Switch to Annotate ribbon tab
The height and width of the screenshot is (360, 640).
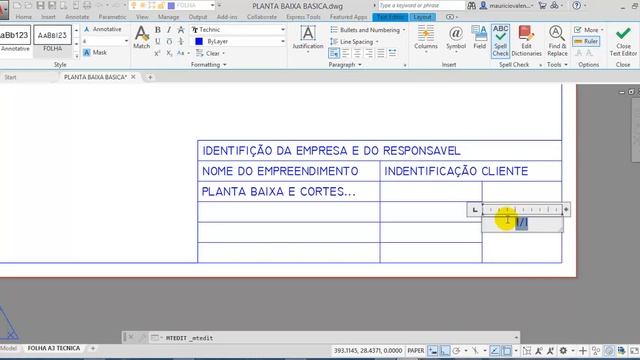click(77, 17)
